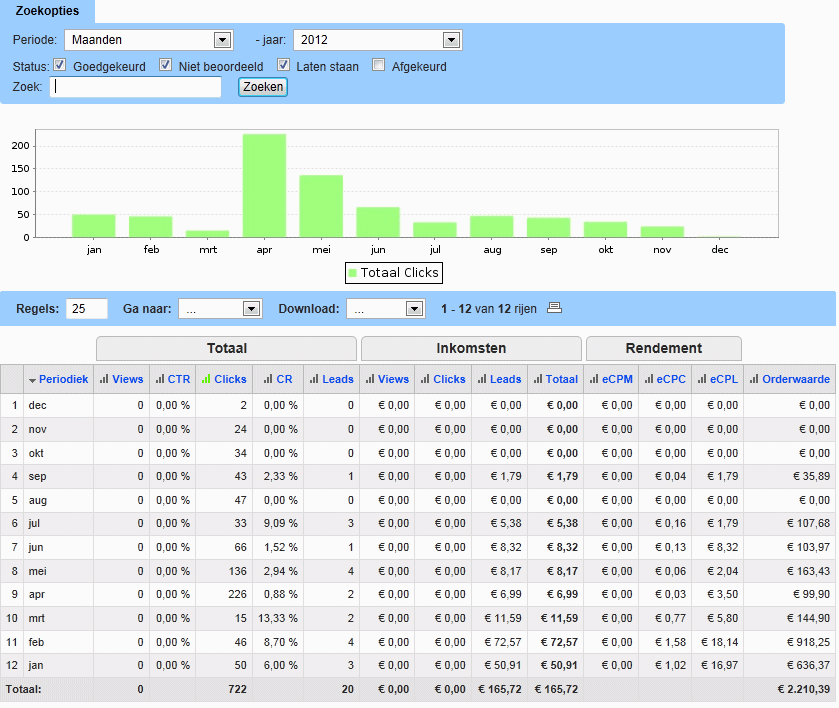Click the 13,33 % CR cell
The width and height of the screenshot is (839, 708).
pos(278,618)
